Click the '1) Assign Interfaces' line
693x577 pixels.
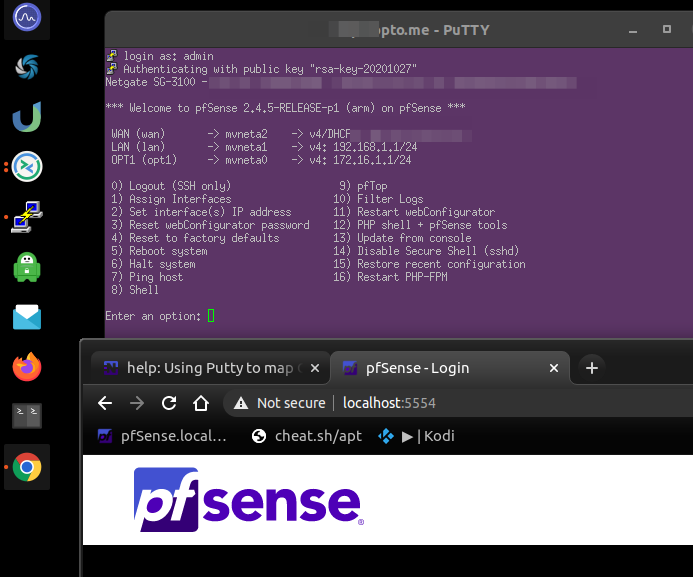tap(171, 199)
